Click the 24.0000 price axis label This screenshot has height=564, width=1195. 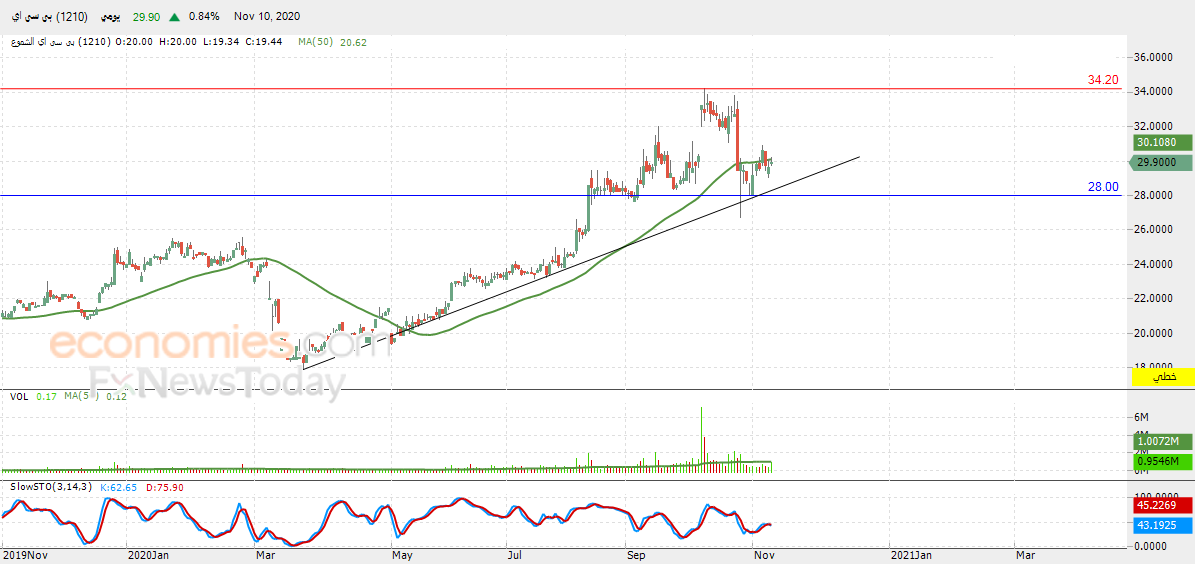(x=1153, y=264)
